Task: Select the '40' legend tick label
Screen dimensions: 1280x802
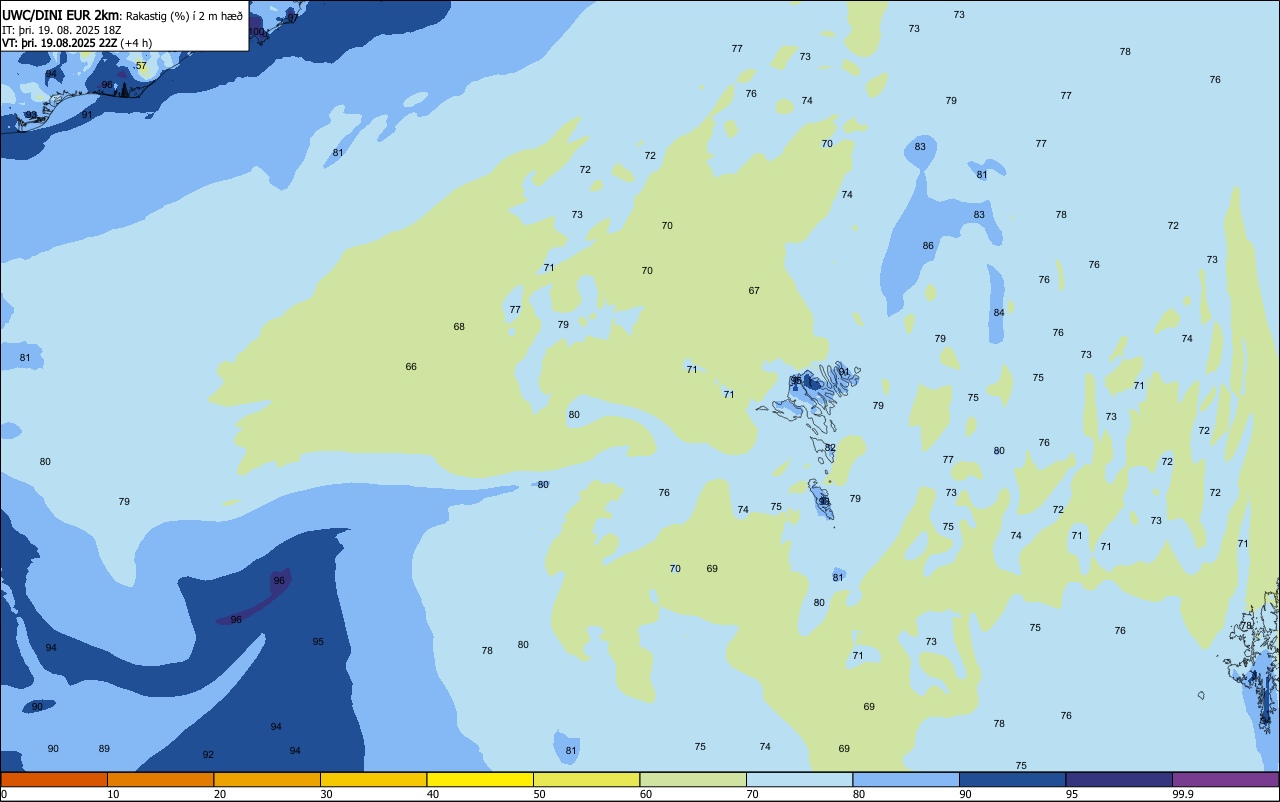Action: click(433, 794)
